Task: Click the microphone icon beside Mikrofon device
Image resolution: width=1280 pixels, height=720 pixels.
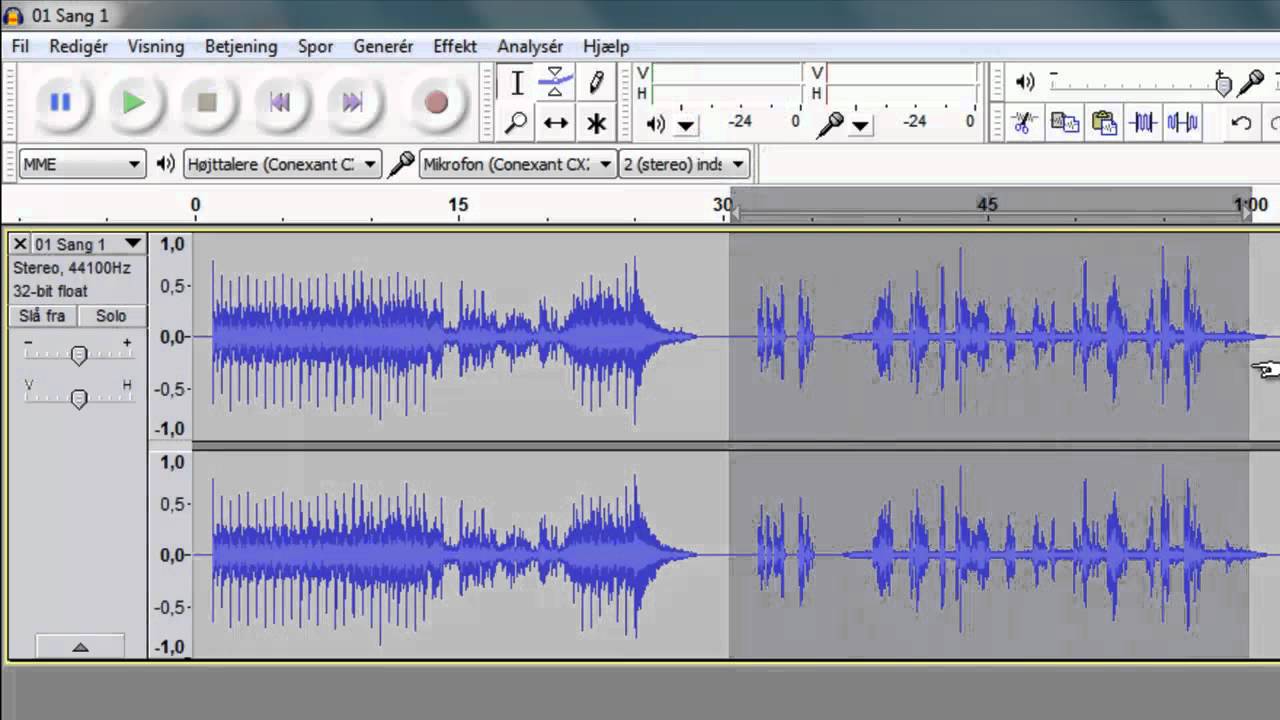Action: pyautogui.click(x=401, y=164)
